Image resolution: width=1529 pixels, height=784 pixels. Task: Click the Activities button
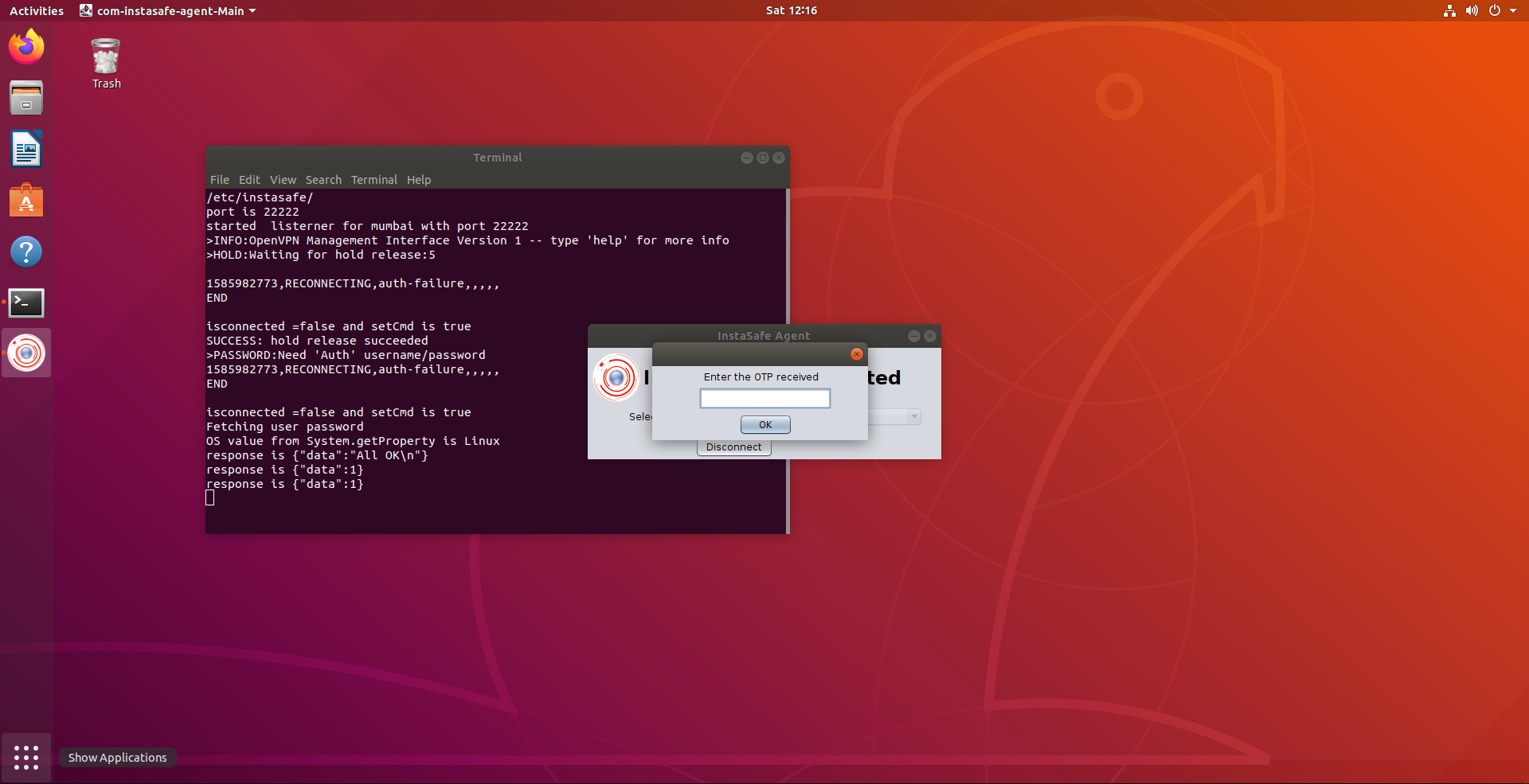(37, 10)
